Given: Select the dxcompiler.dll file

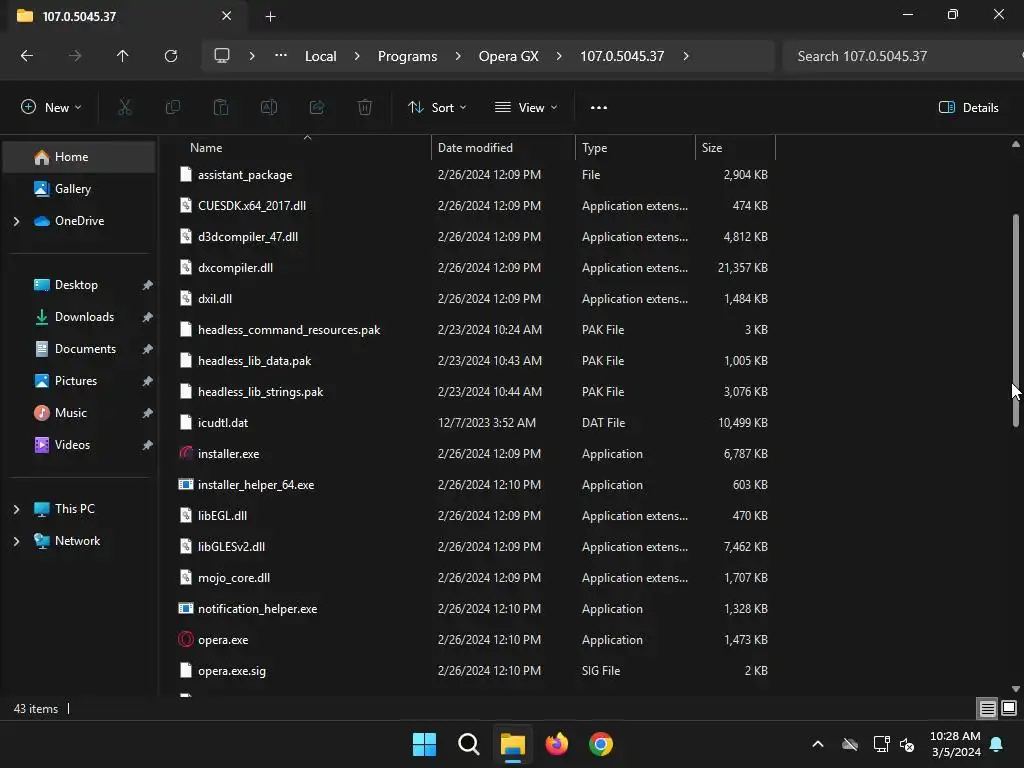Looking at the screenshot, I should pyautogui.click(x=473, y=268).
